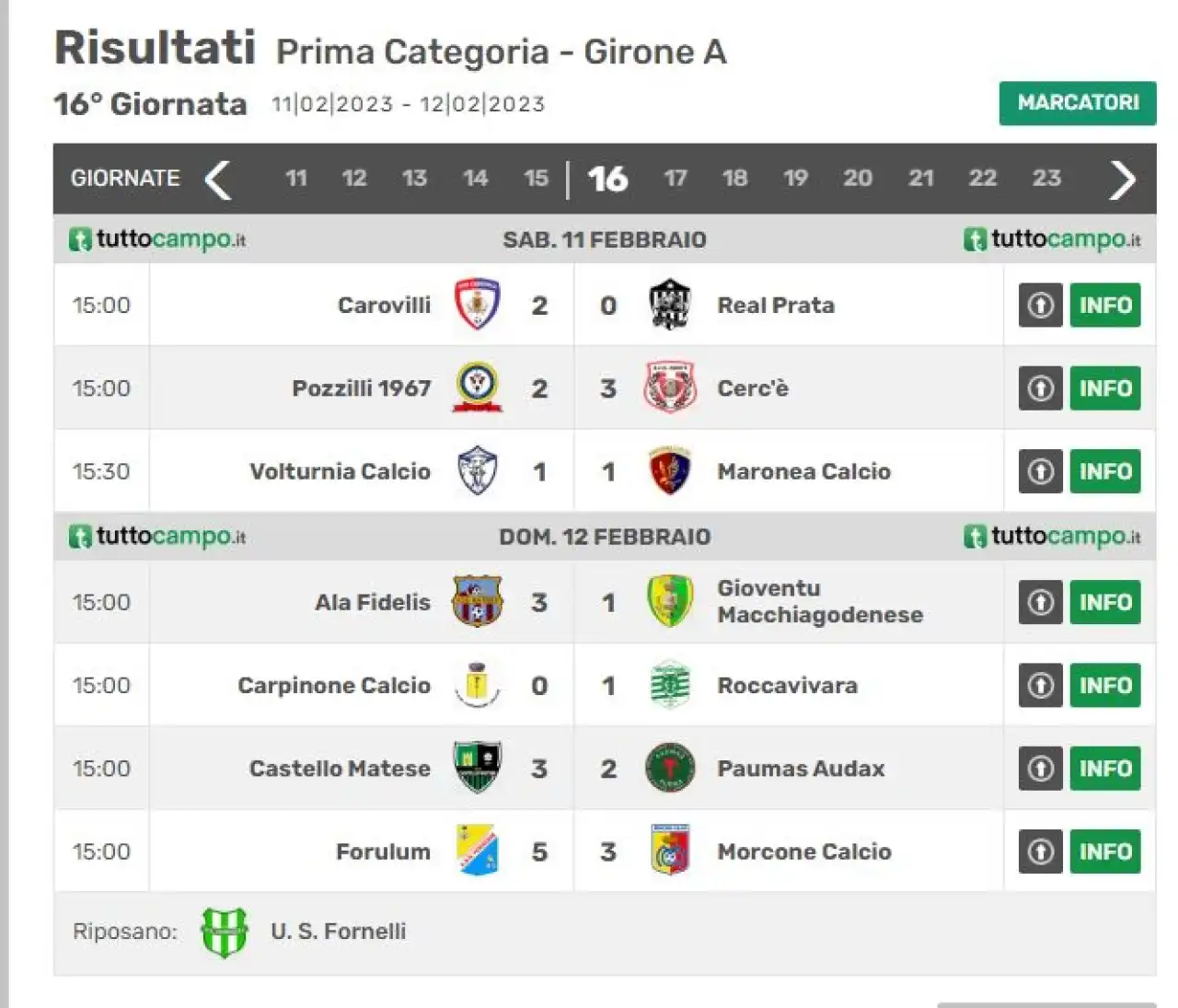Click upload arrow icon for Forulum match
Screen dimensions: 1178x1008
coord(1041,852)
